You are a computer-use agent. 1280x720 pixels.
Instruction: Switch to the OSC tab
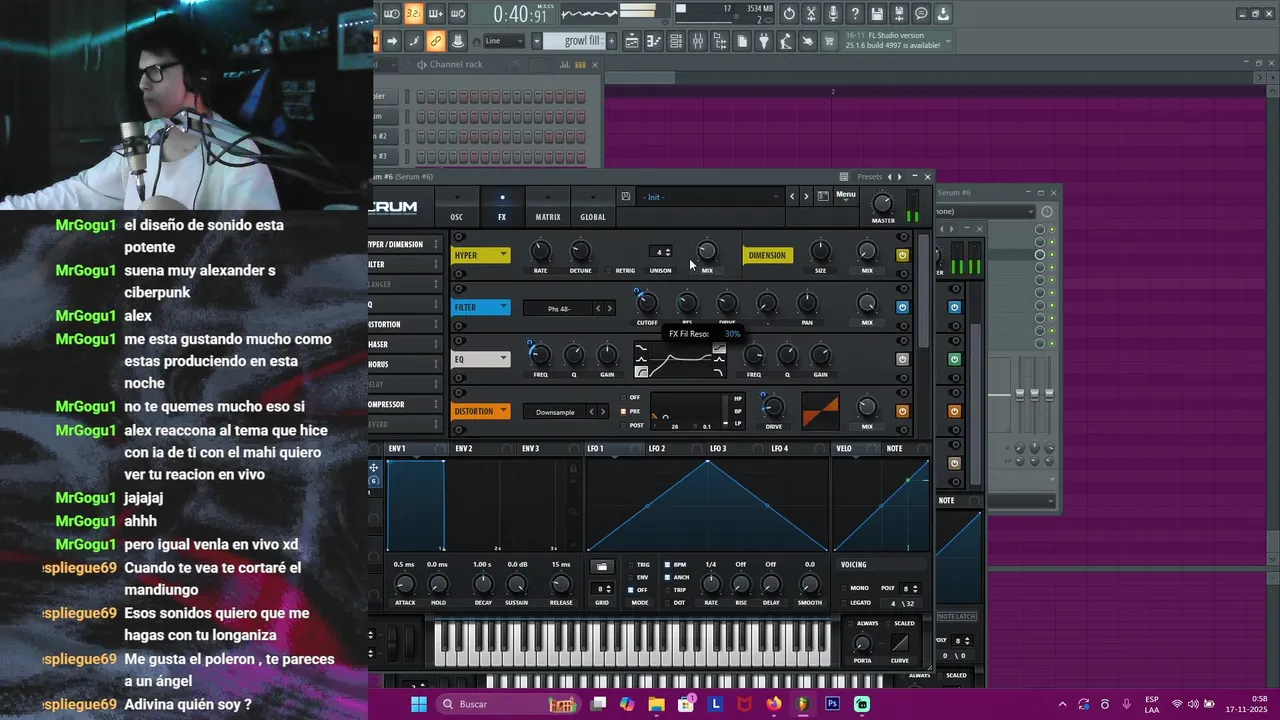click(x=457, y=208)
